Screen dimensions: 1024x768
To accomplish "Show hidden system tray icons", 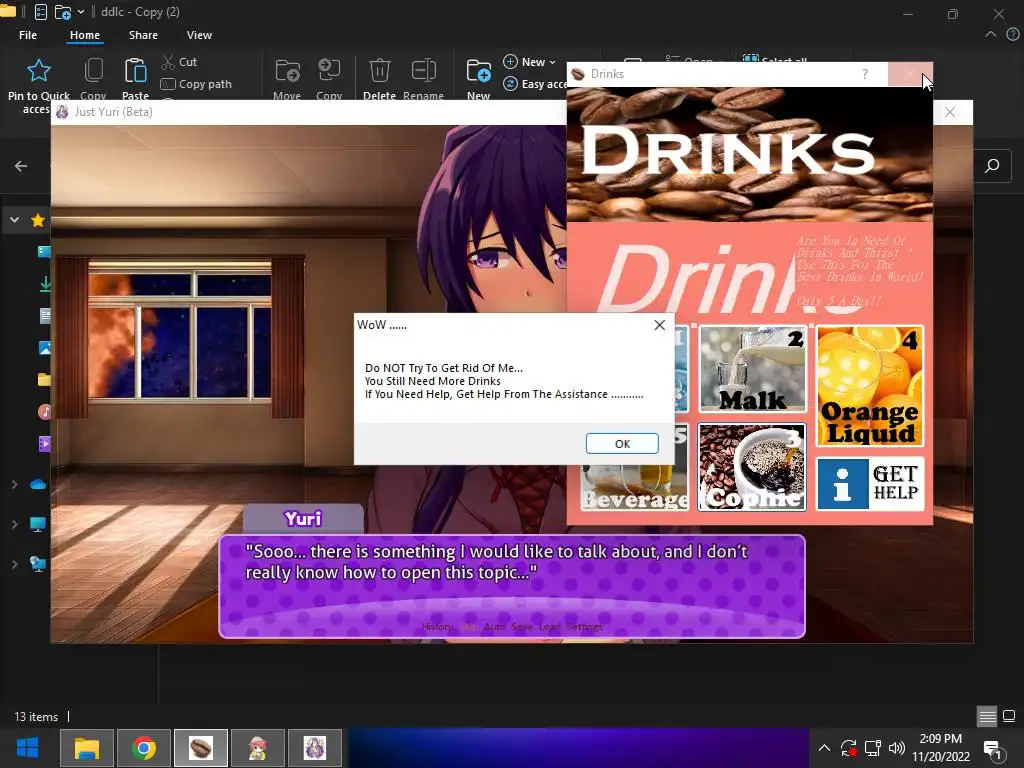I will coord(824,748).
